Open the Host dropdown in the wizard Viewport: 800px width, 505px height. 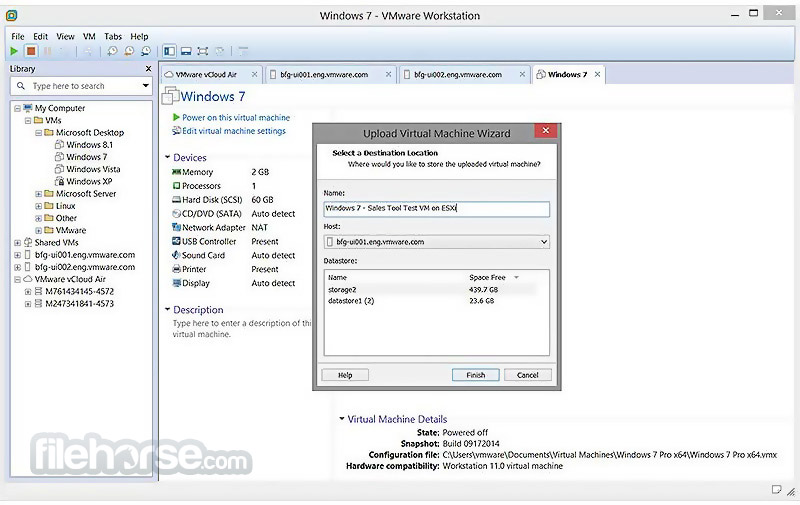coord(437,242)
